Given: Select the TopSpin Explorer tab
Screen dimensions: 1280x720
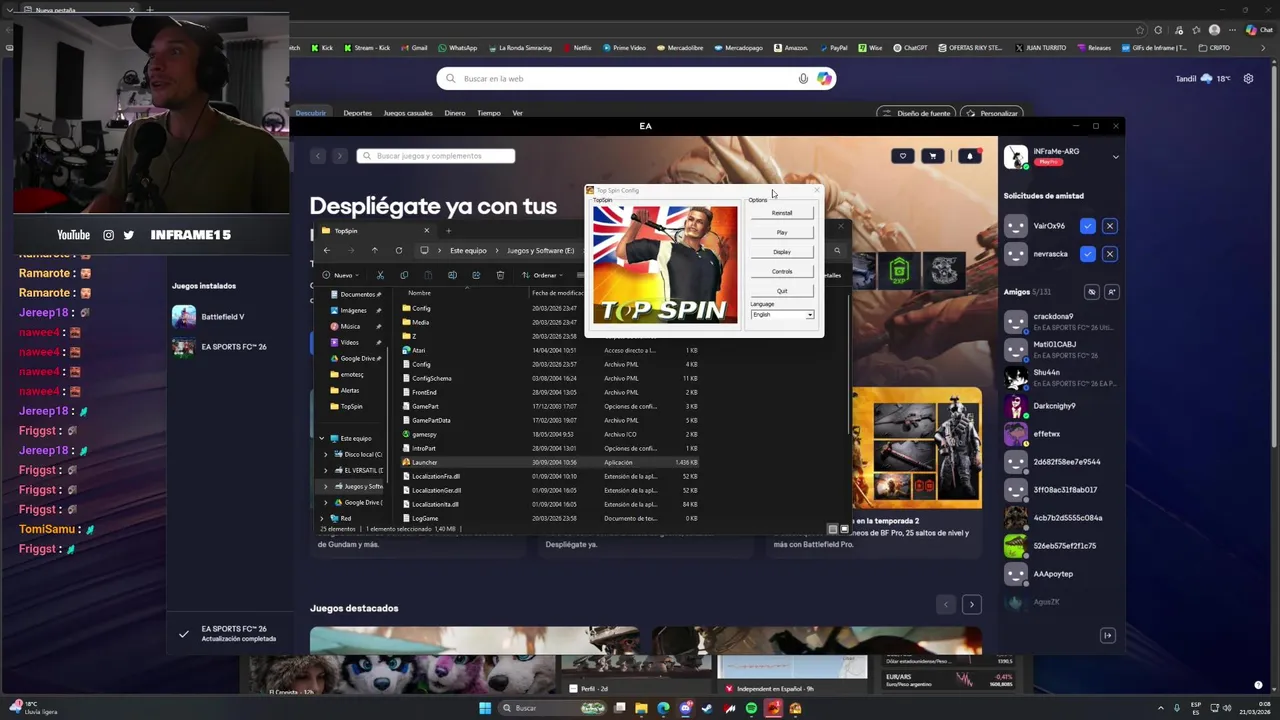Looking at the screenshot, I should pyautogui.click(x=375, y=231).
